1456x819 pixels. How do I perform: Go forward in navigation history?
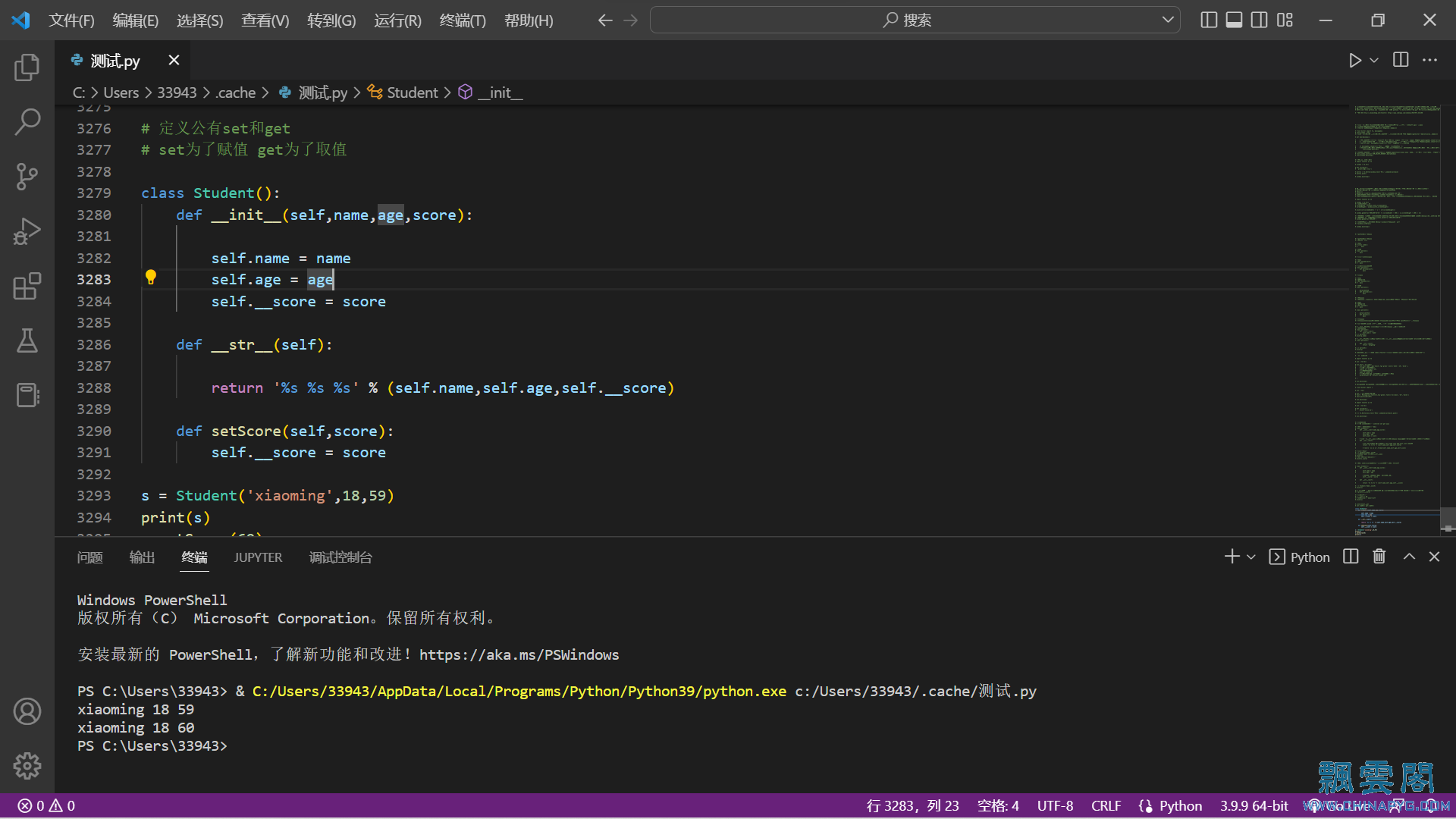(630, 20)
